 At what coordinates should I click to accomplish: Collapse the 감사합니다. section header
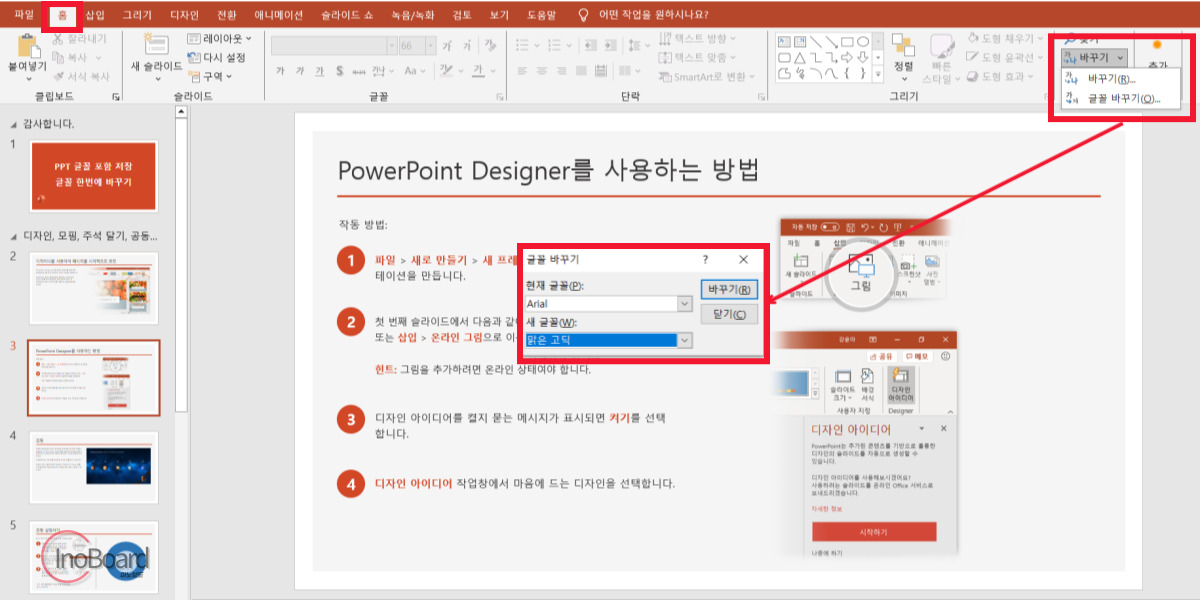13,124
